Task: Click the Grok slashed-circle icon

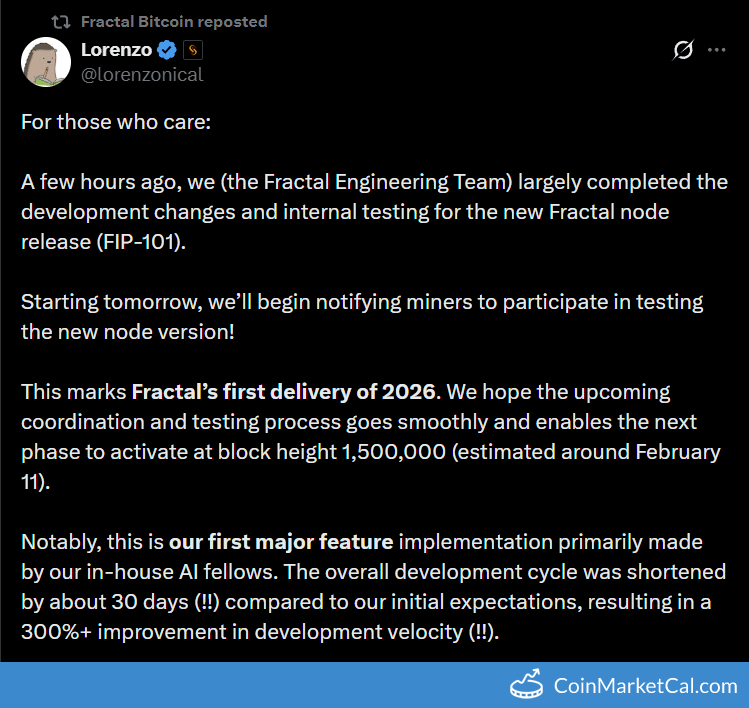Action: click(684, 50)
